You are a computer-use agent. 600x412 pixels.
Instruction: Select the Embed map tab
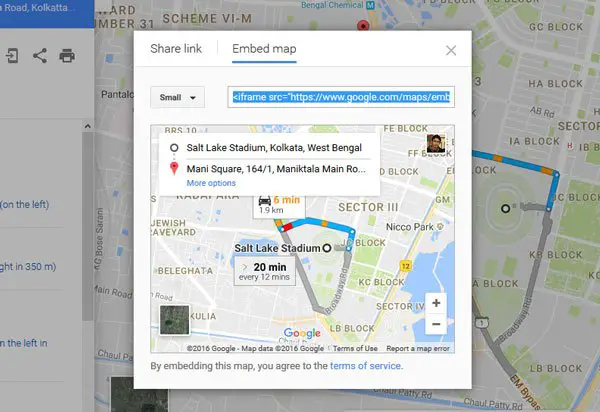[264, 49]
